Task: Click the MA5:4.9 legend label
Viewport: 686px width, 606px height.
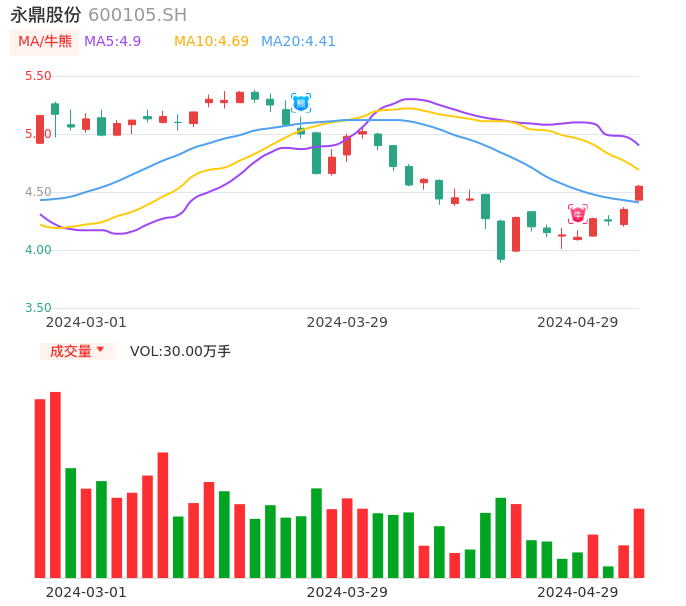Action: point(112,42)
